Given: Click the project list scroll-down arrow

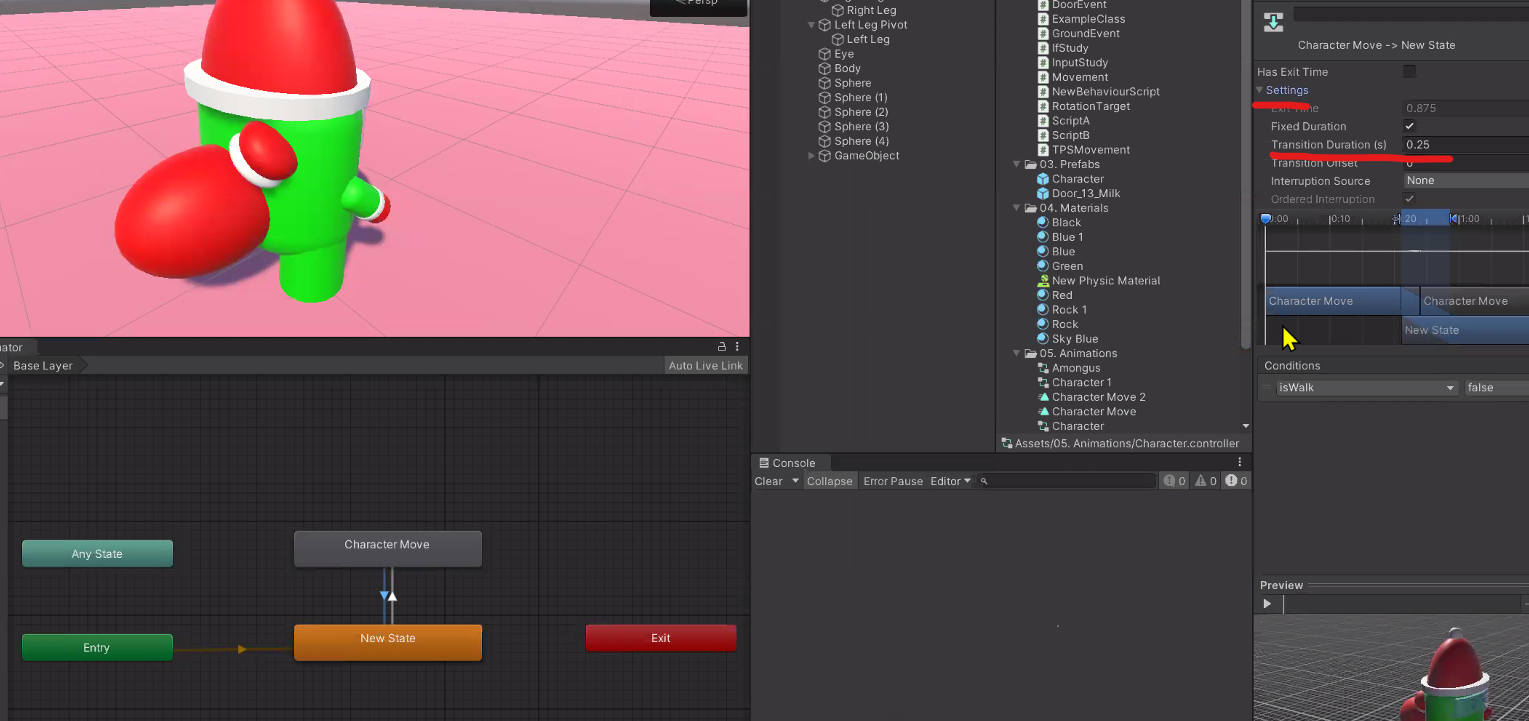Looking at the screenshot, I should pos(1245,427).
